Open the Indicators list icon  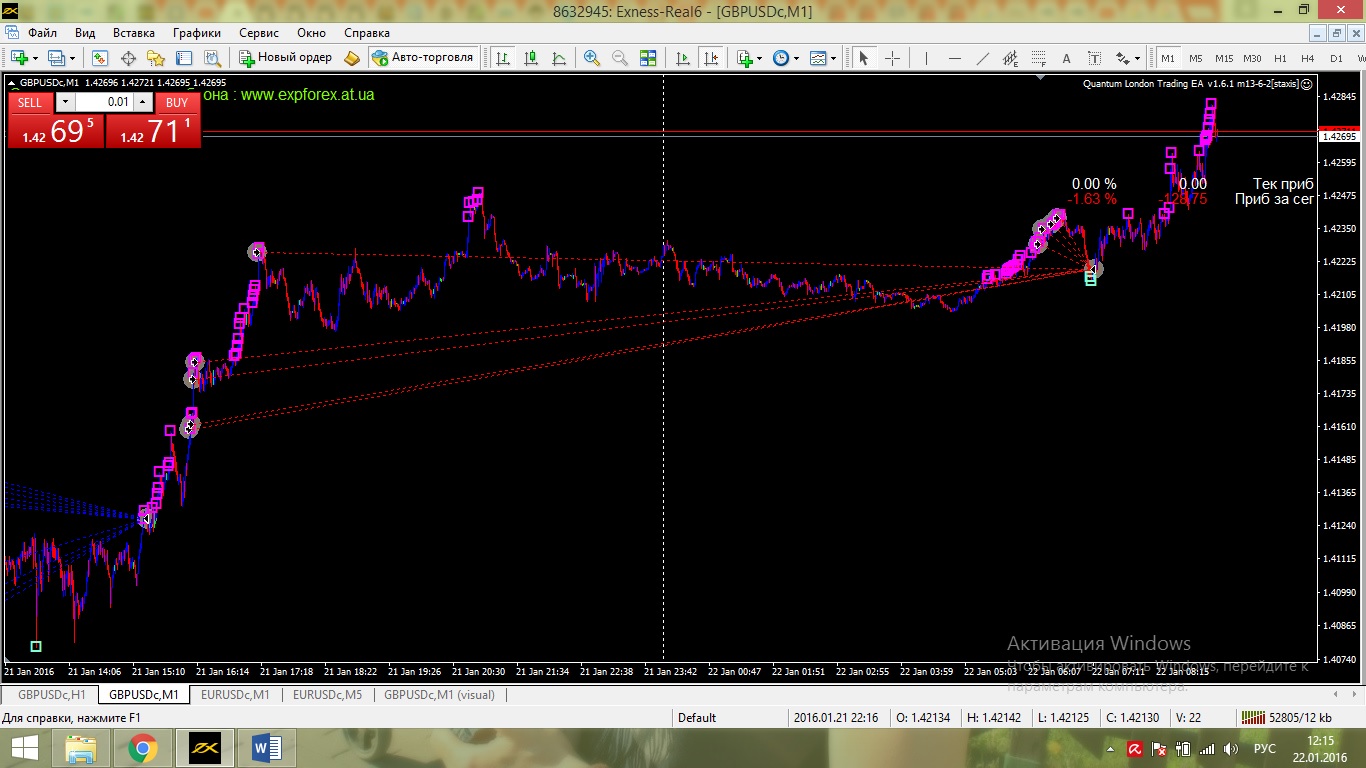point(745,58)
